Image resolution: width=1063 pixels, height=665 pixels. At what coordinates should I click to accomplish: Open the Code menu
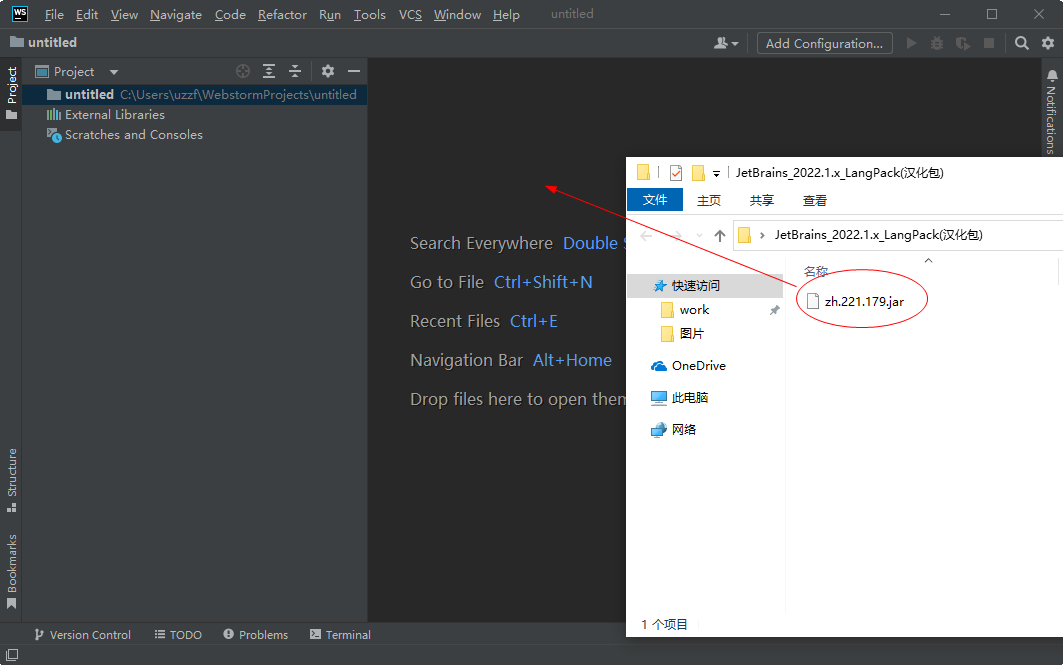[x=230, y=14]
